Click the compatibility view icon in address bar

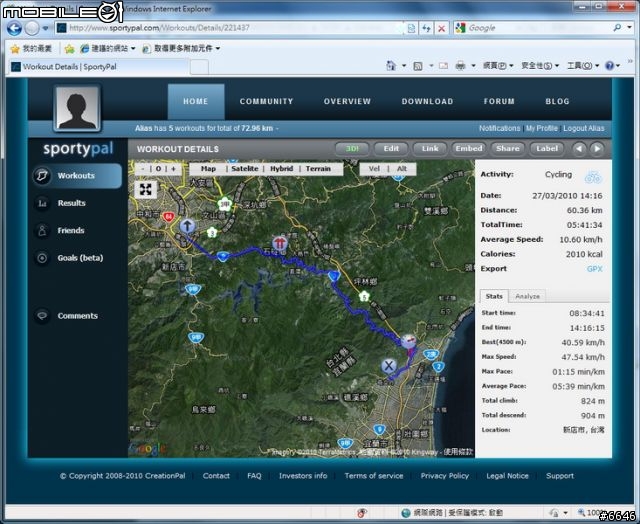[x=411, y=28]
